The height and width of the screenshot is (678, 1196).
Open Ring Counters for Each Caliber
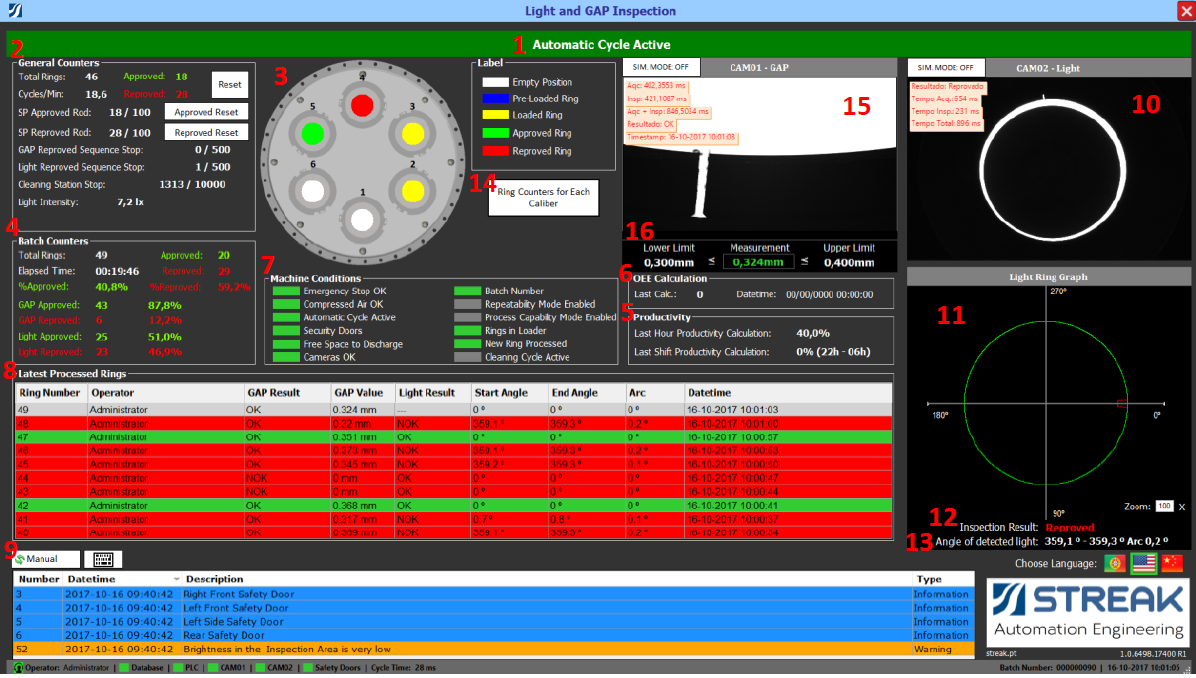click(543, 197)
